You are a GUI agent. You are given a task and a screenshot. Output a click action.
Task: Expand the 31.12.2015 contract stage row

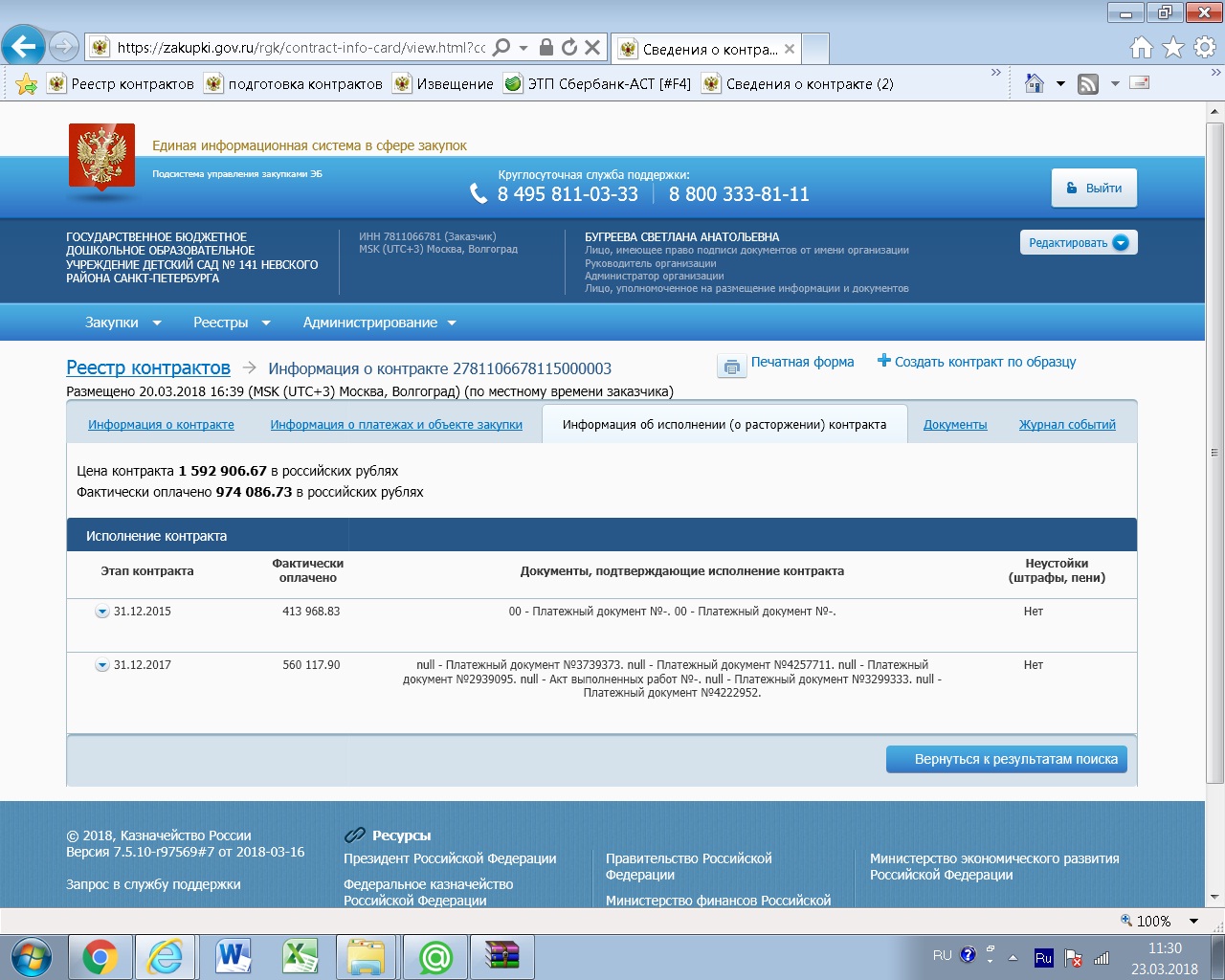[x=101, y=612]
